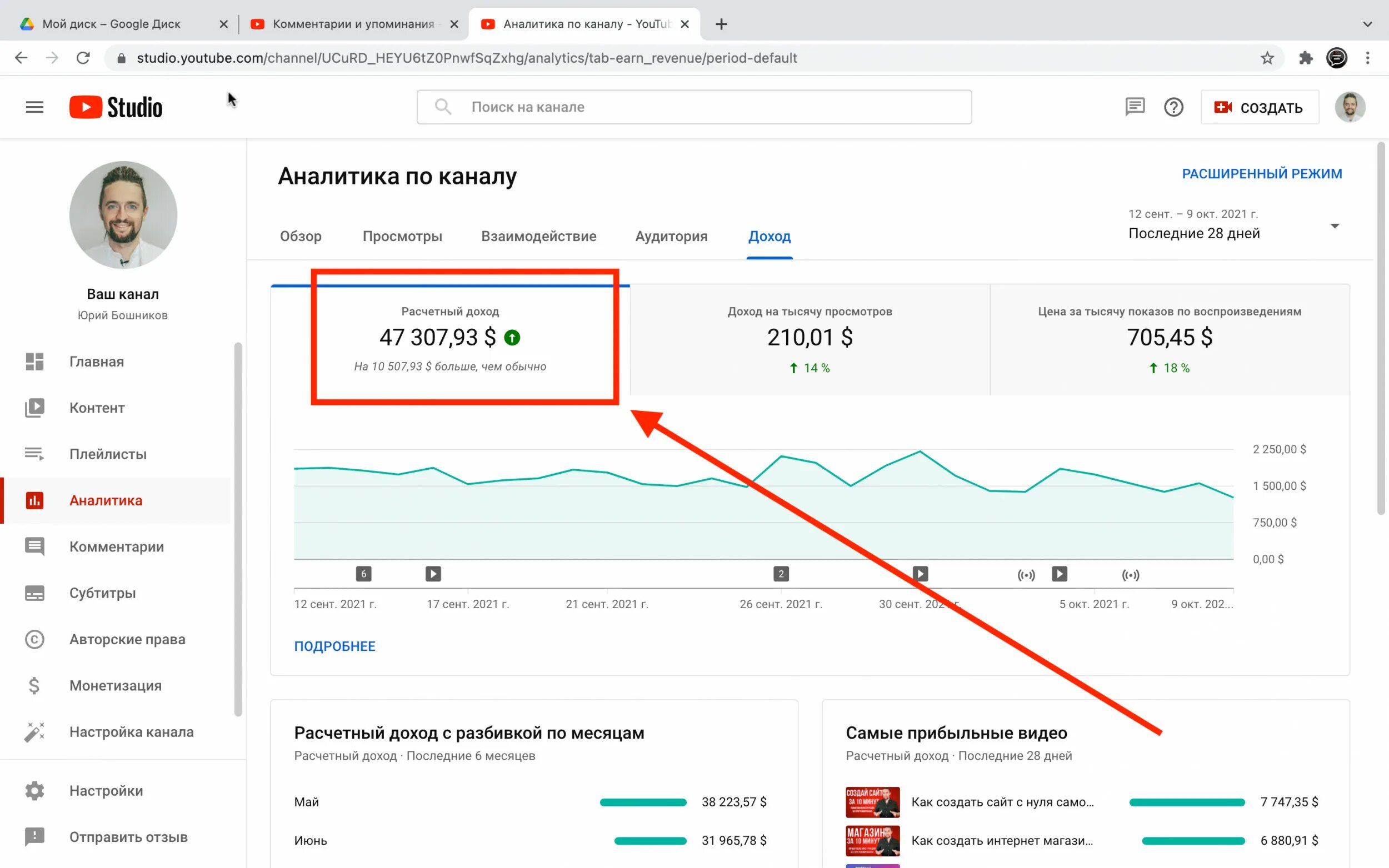Open Chrome three-dot menu
Viewport: 1389px width, 868px height.
coord(1368,58)
